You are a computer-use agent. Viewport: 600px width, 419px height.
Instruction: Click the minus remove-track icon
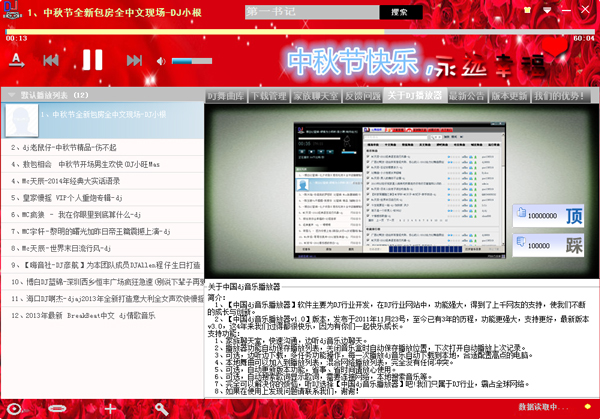57,409
